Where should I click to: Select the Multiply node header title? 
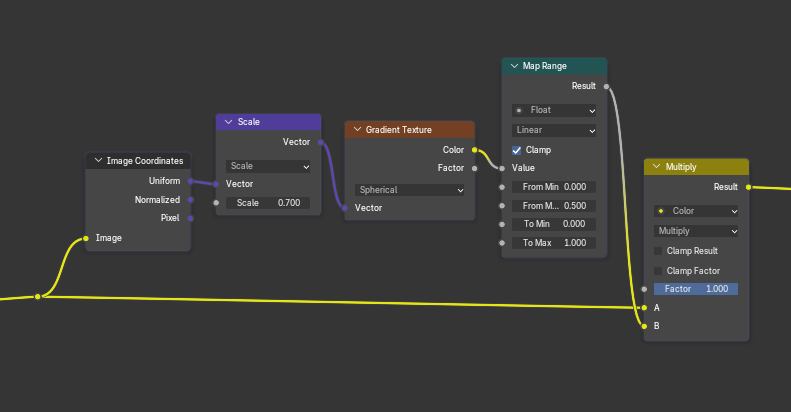click(x=681, y=167)
